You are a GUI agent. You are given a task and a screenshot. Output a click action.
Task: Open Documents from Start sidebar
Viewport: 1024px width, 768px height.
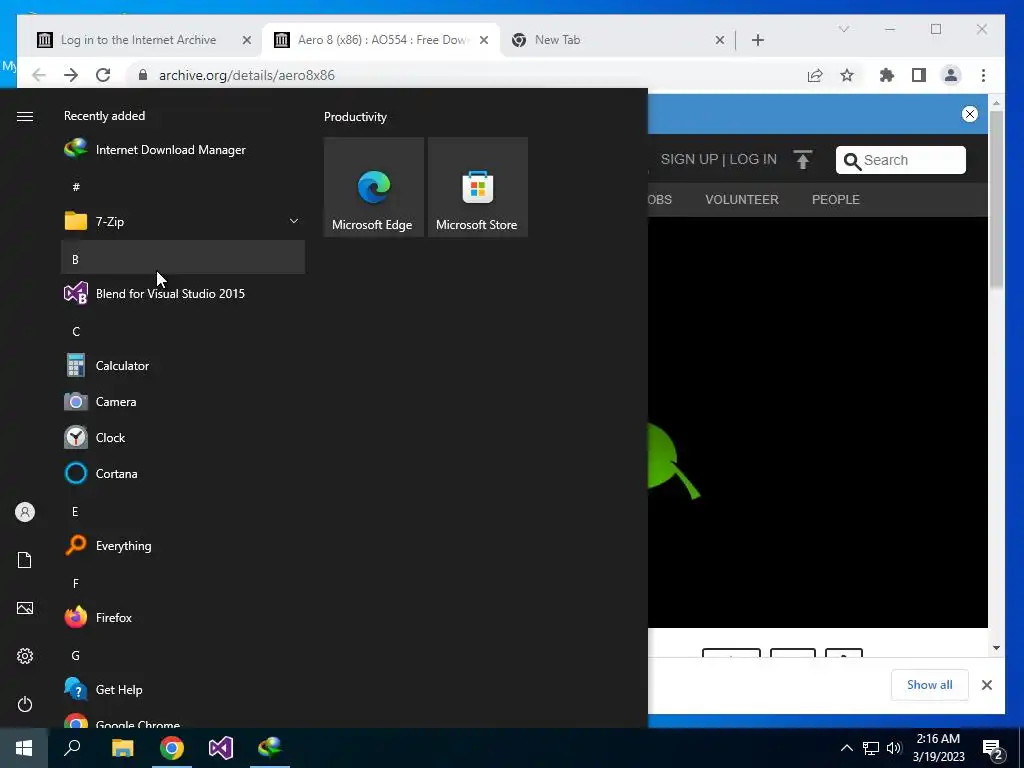(25, 560)
